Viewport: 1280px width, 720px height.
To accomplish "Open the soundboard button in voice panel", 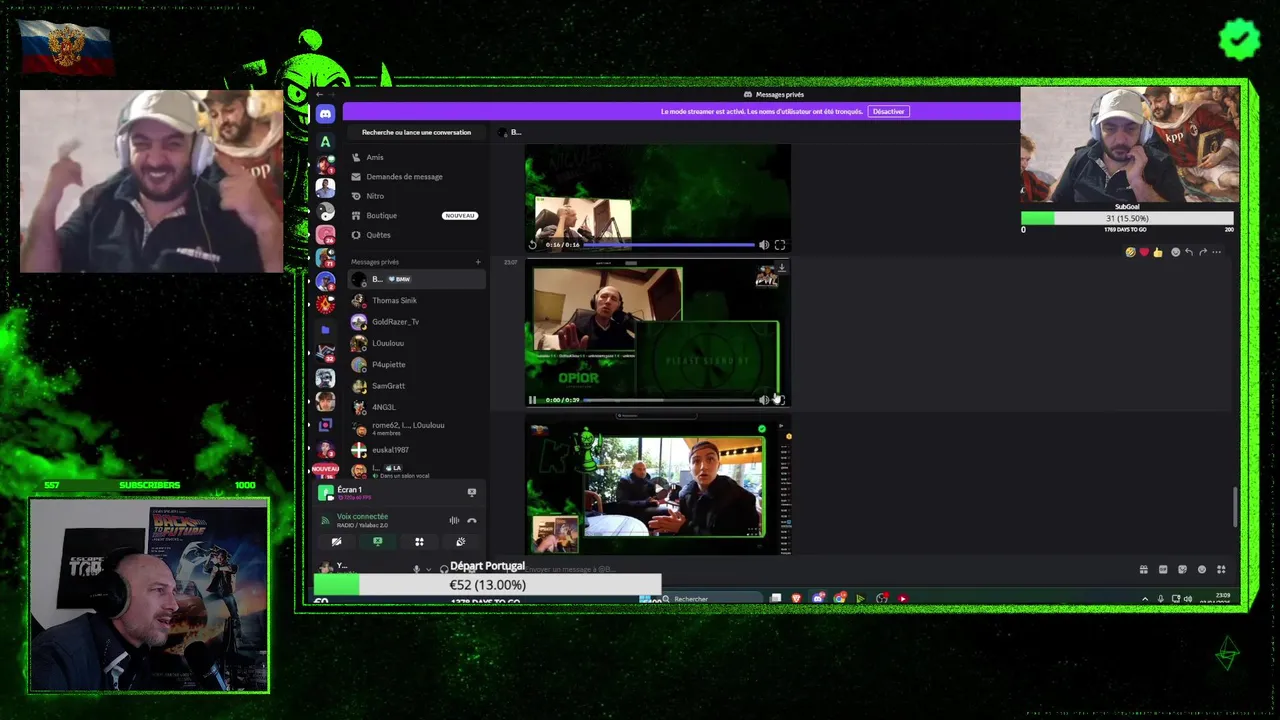I will point(460,541).
